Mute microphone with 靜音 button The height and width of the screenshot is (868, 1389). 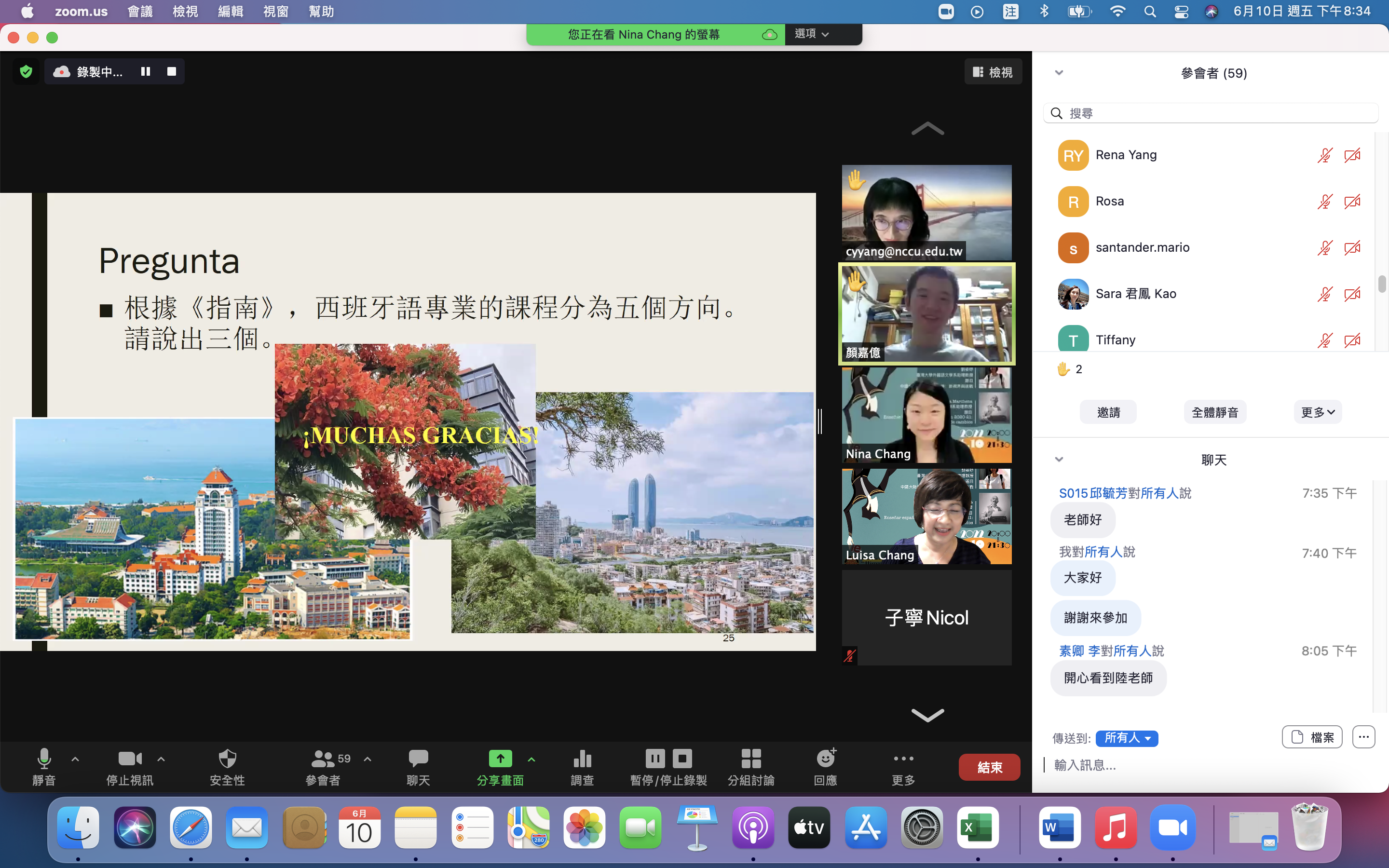pyautogui.click(x=44, y=766)
